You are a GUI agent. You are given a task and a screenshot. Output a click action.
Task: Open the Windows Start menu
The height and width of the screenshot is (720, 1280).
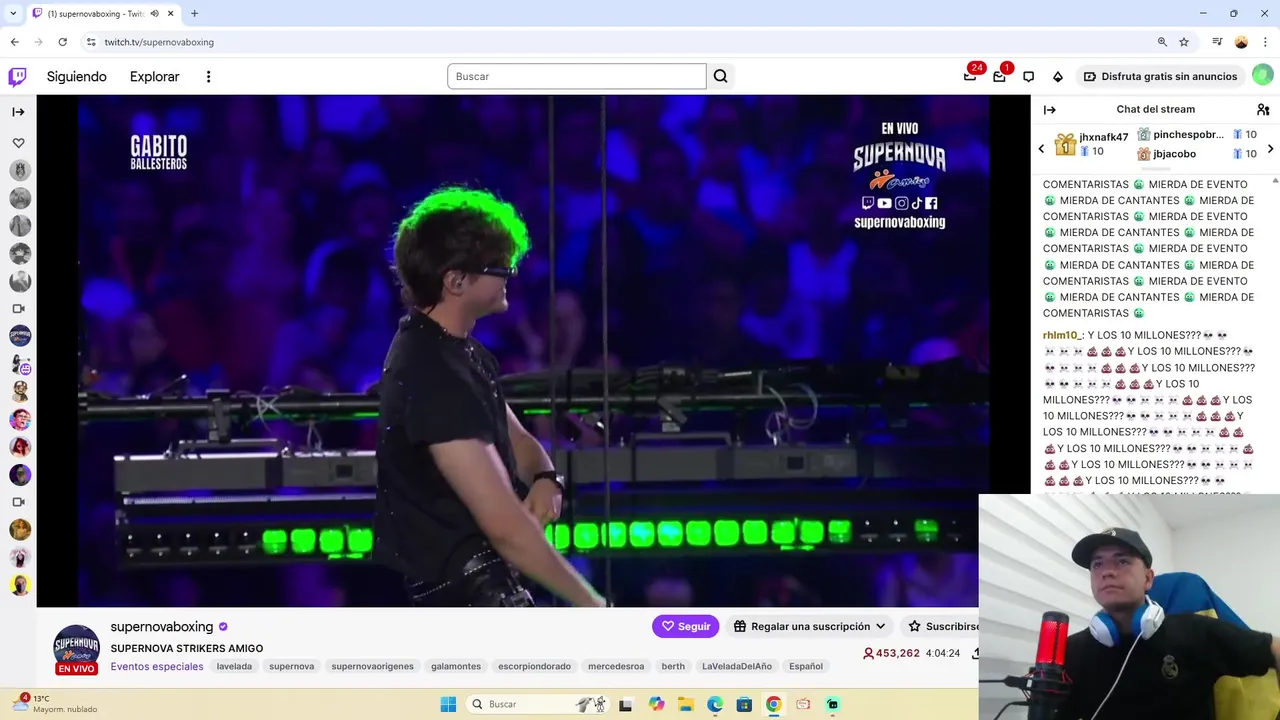[448, 704]
